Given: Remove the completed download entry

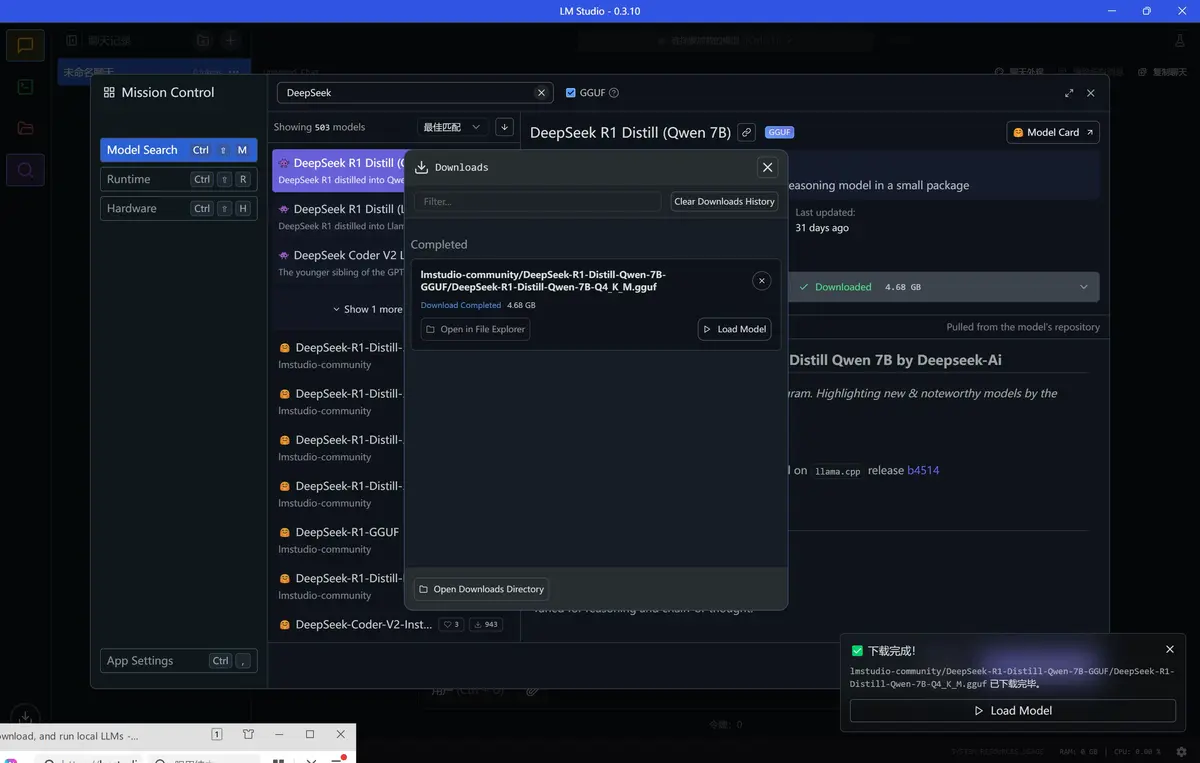Looking at the screenshot, I should coord(762,281).
